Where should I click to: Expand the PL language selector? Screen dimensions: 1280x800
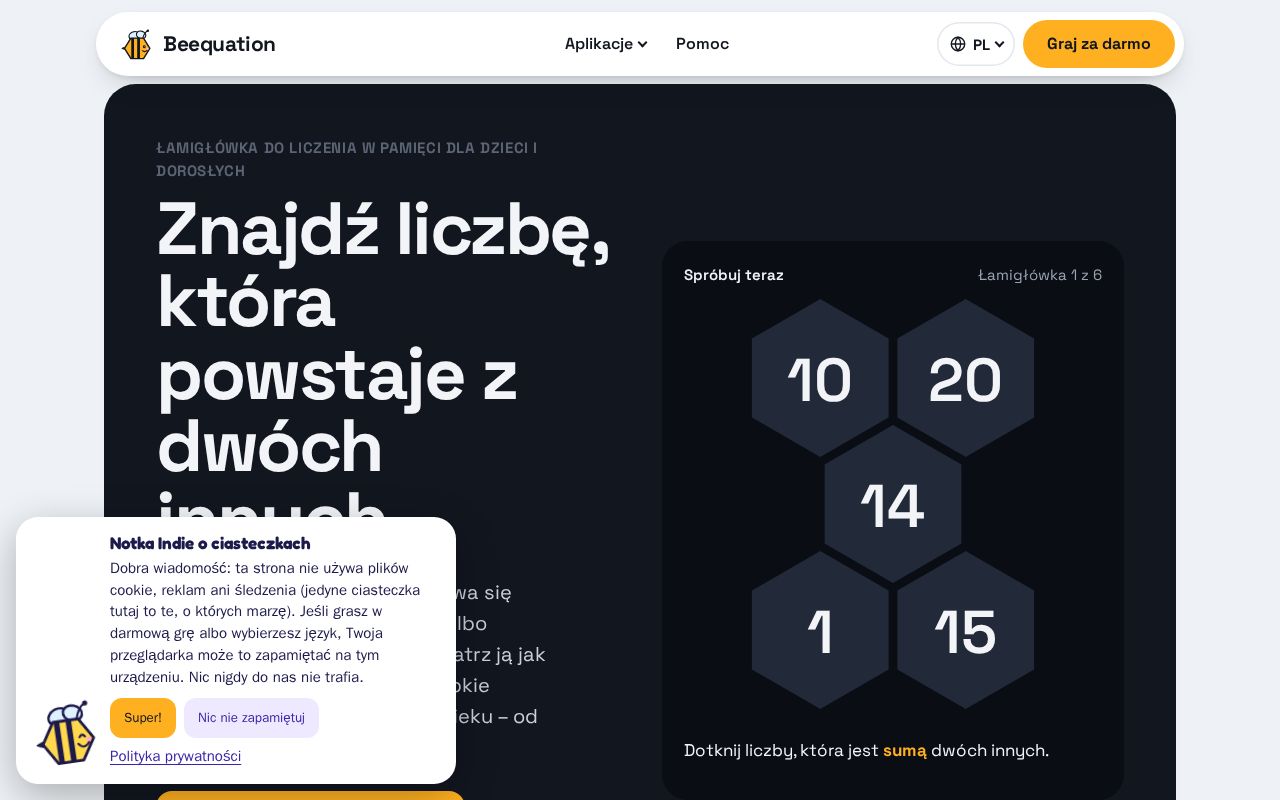pos(976,44)
